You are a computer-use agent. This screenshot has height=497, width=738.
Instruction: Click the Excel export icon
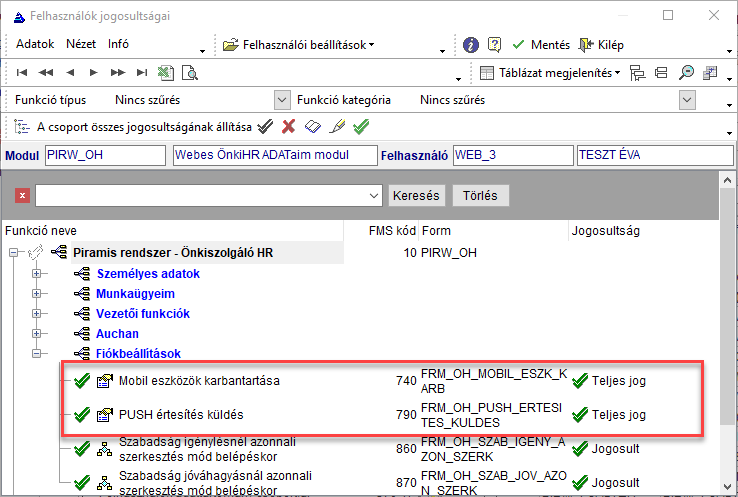click(166, 72)
